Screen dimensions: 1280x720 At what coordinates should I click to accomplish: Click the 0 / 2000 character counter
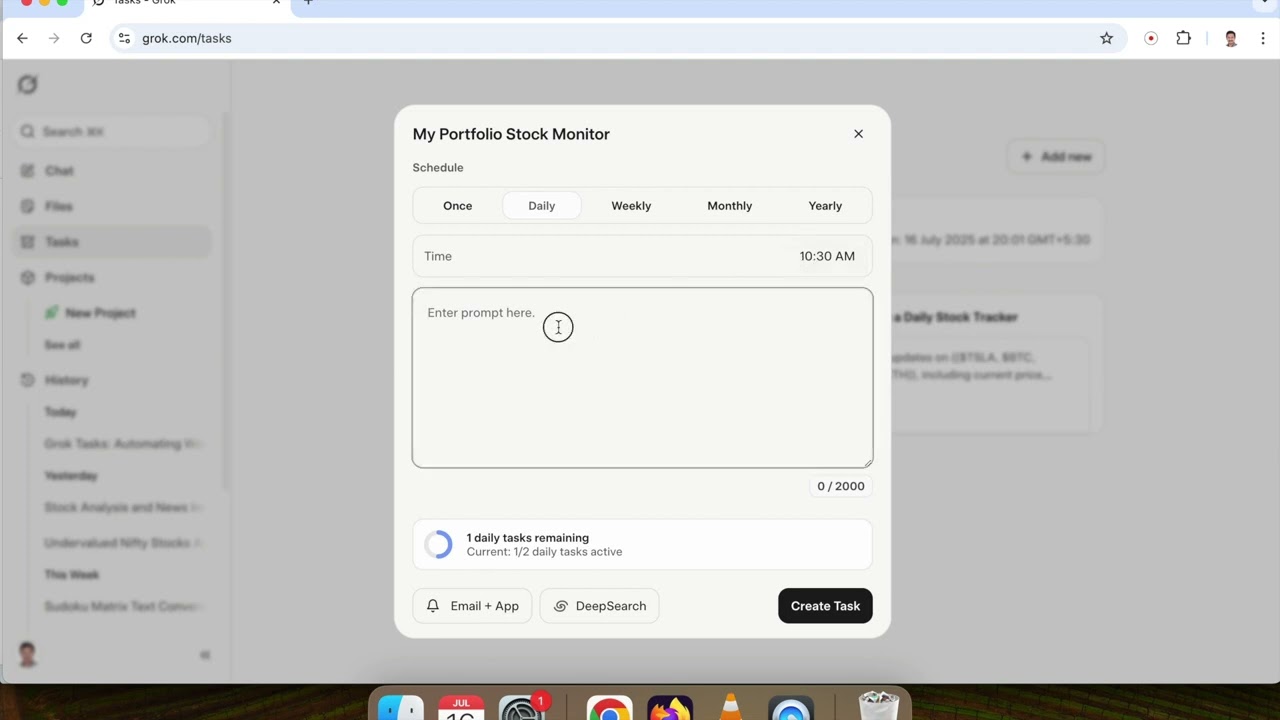841,486
